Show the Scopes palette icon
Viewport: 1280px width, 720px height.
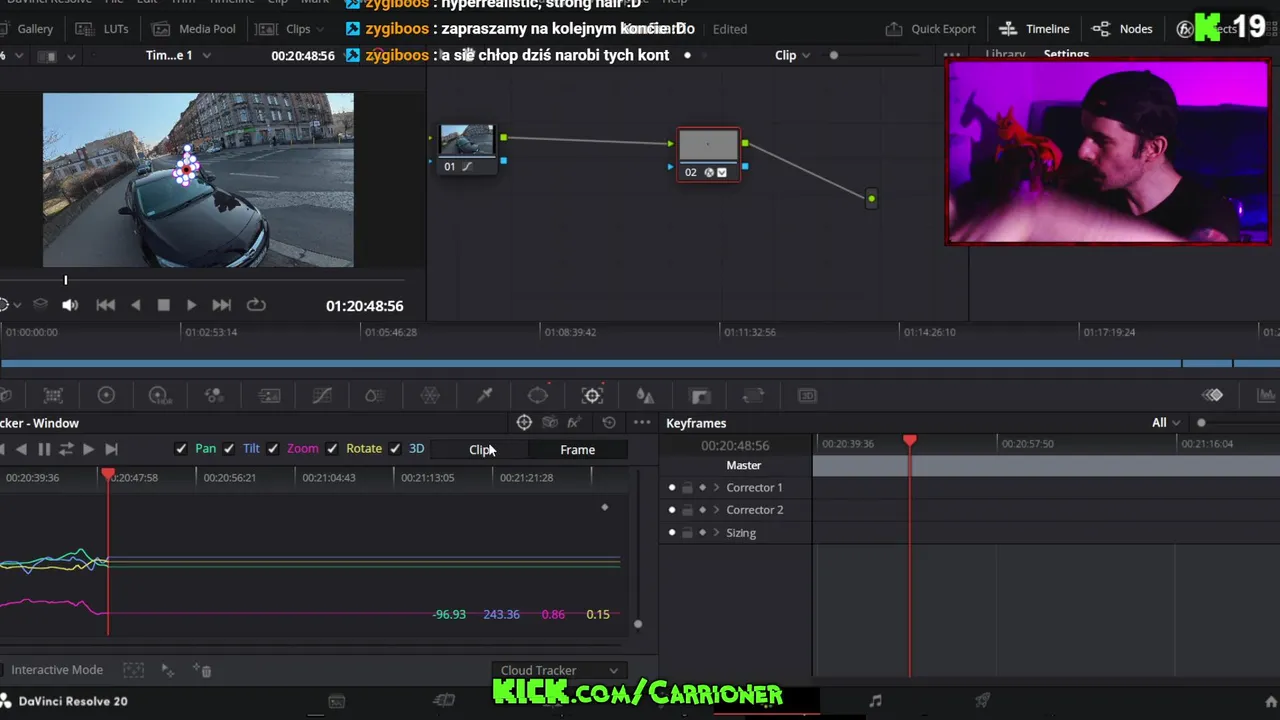tap(1266, 395)
